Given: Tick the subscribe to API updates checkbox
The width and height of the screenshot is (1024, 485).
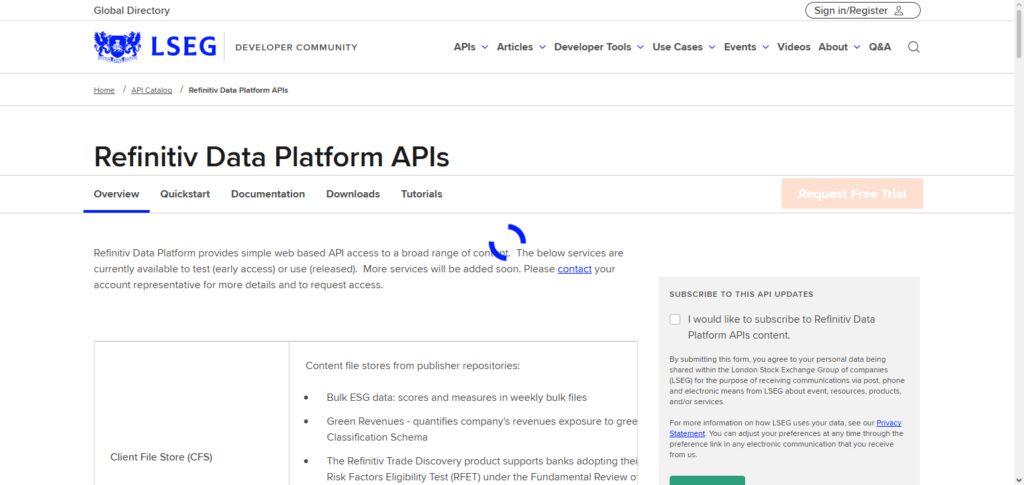Looking at the screenshot, I should coord(675,319).
